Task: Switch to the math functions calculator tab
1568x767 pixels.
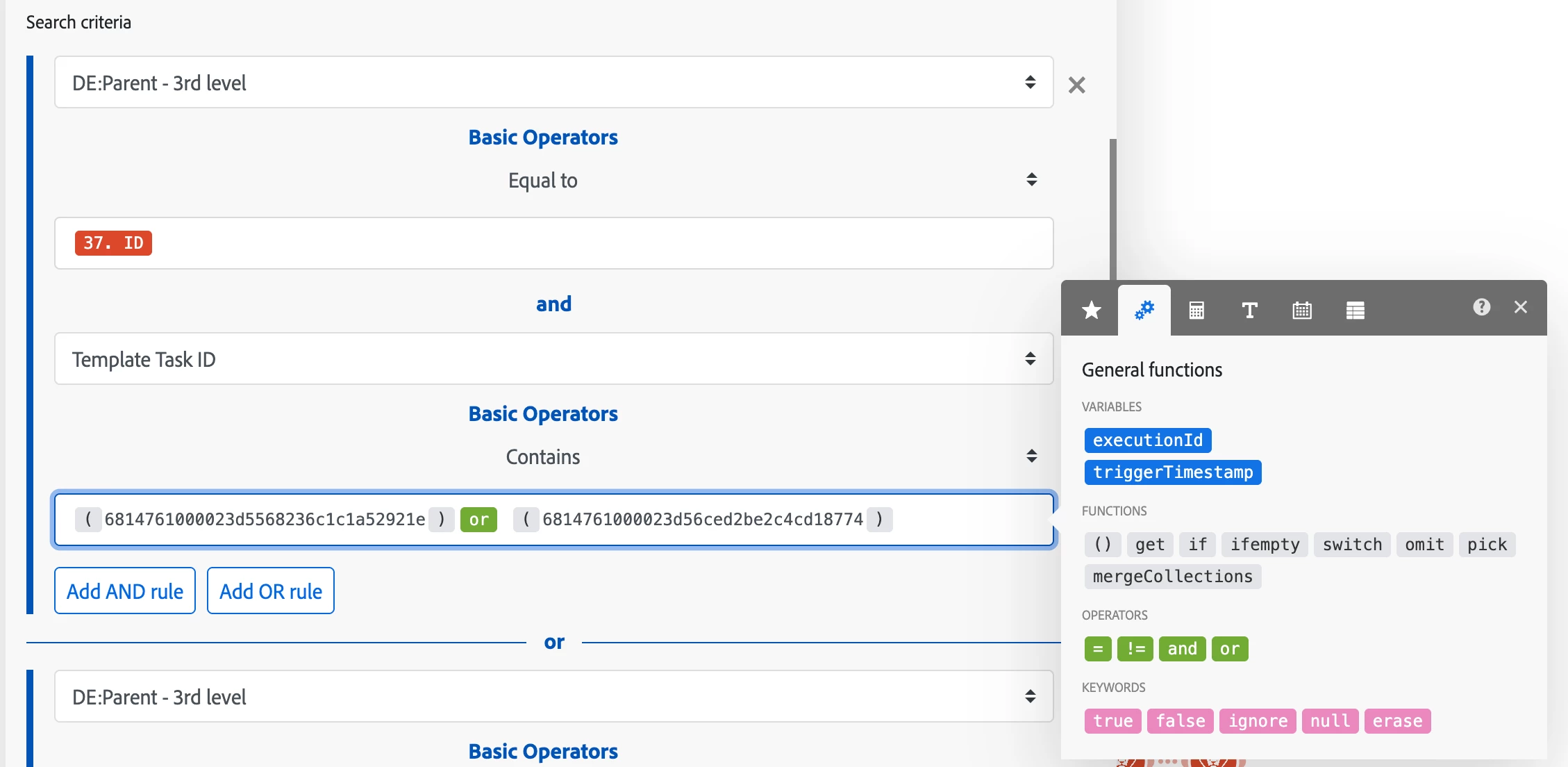Action: point(1196,310)
